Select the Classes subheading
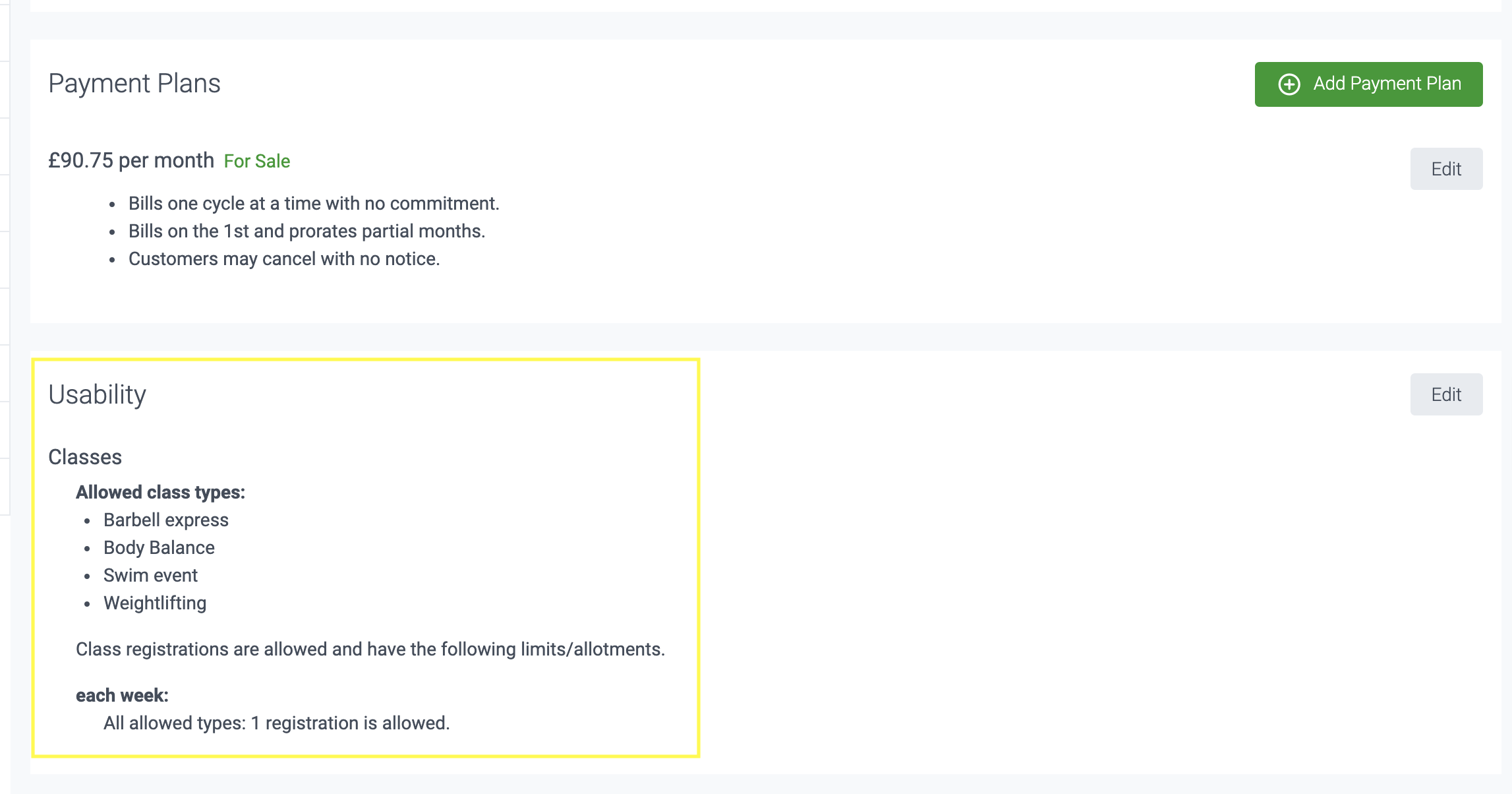Viewport: 1512px width, 794px height. pyautogui.click(x=85, y=457)
